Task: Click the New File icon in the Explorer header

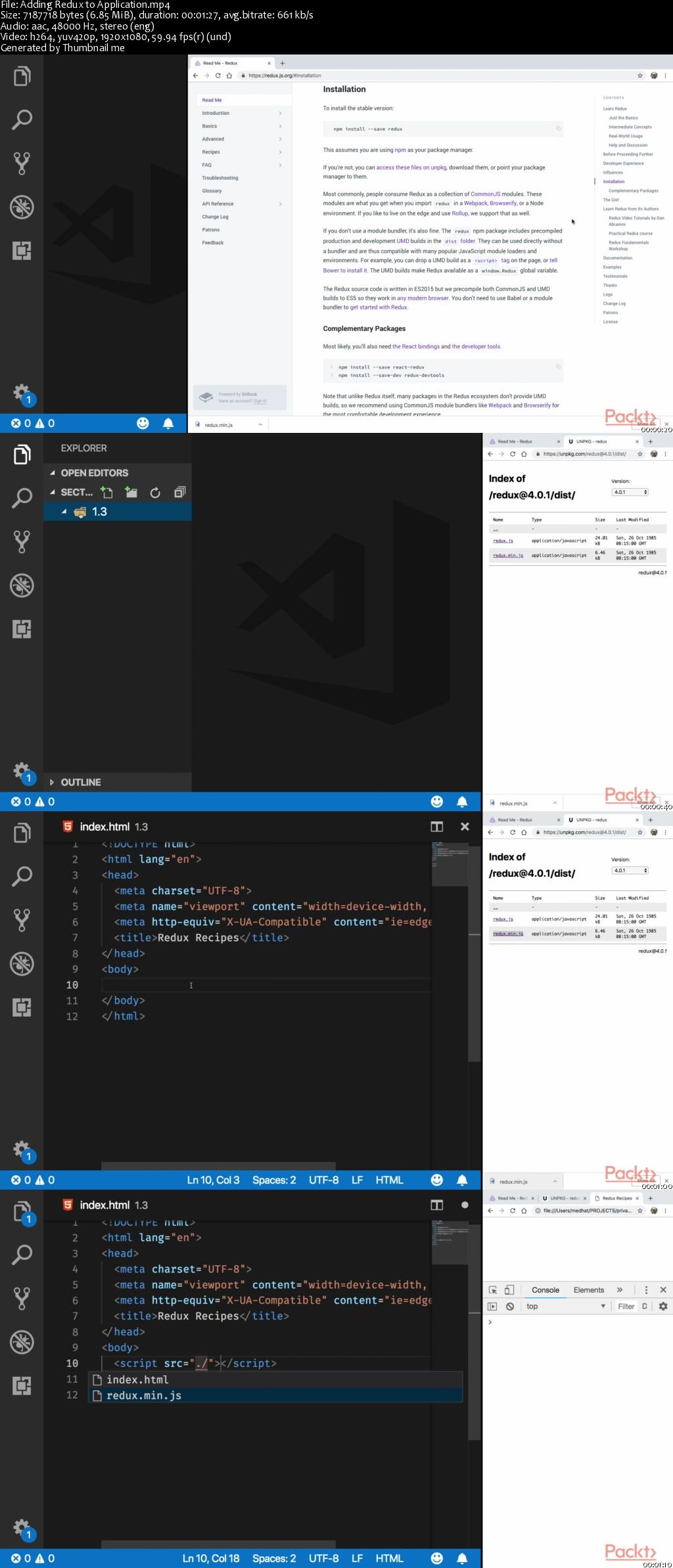Action: [106, 492]
